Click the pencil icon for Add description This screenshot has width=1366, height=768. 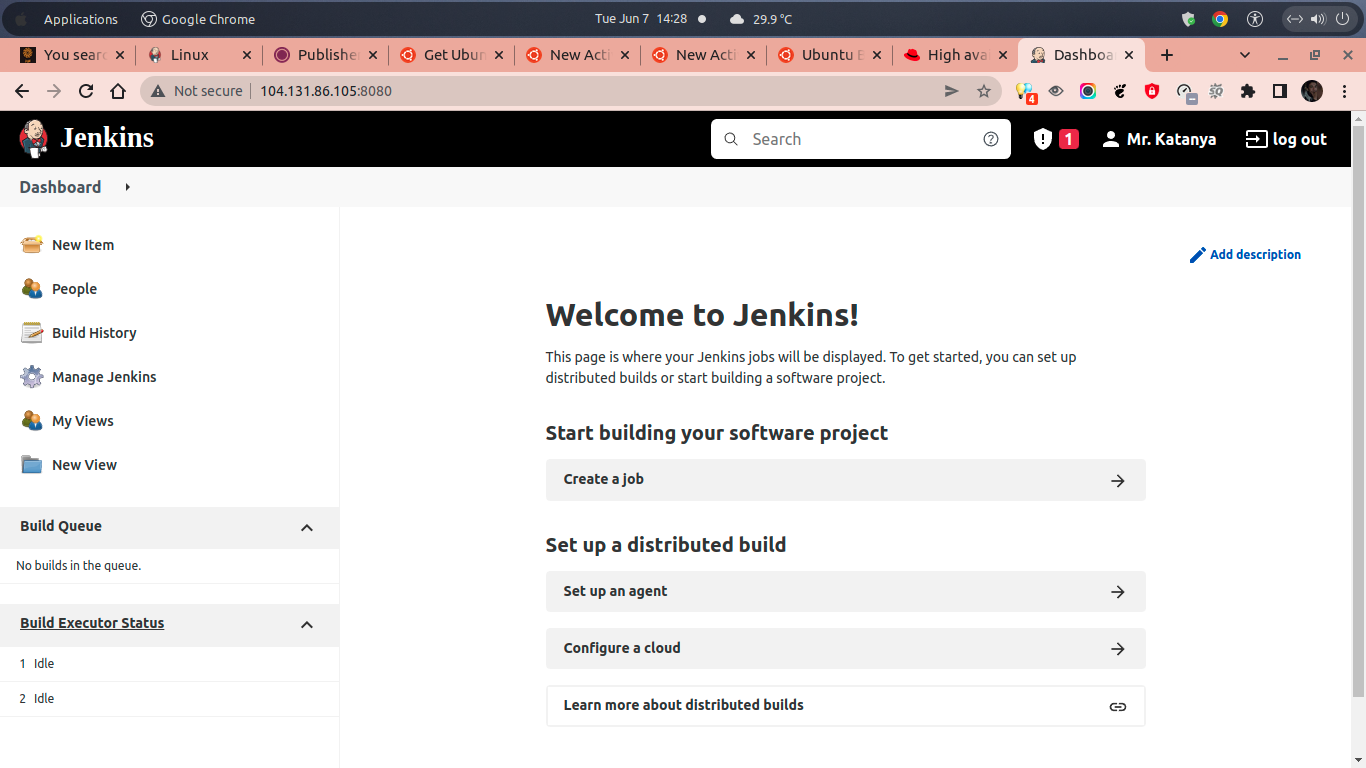tap(1198, 255)
